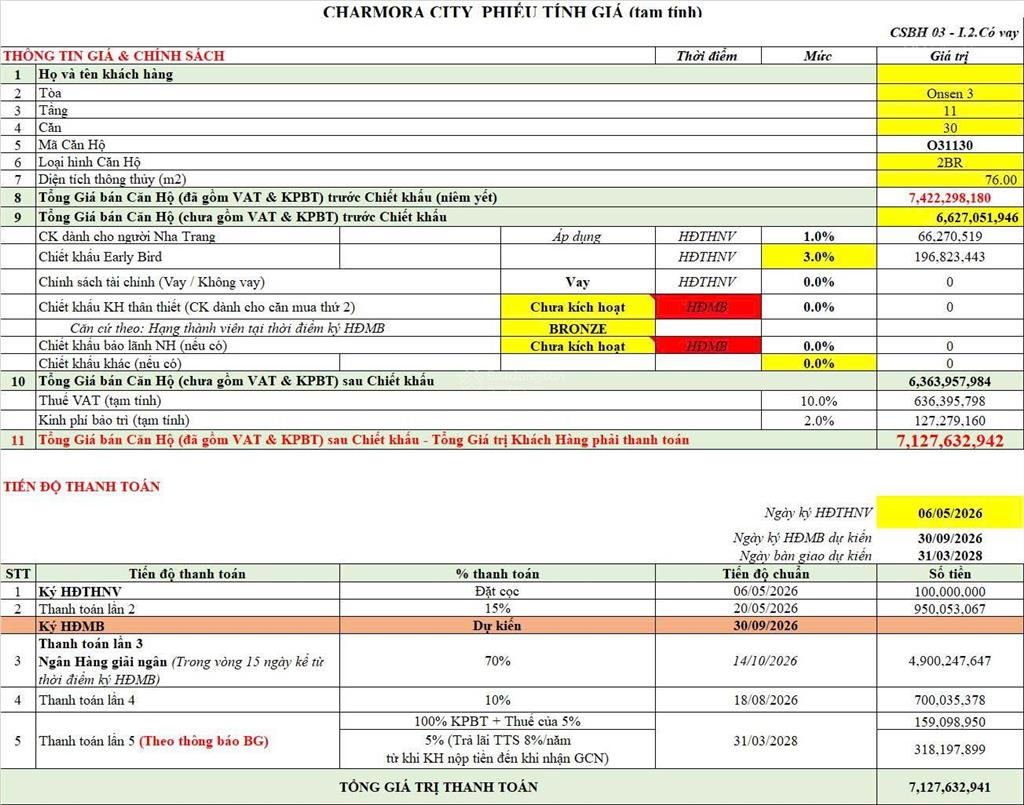Select the total payable '7,127,632,942'
This screenshot has width=1024, height=805.
[x=950, y=441]
